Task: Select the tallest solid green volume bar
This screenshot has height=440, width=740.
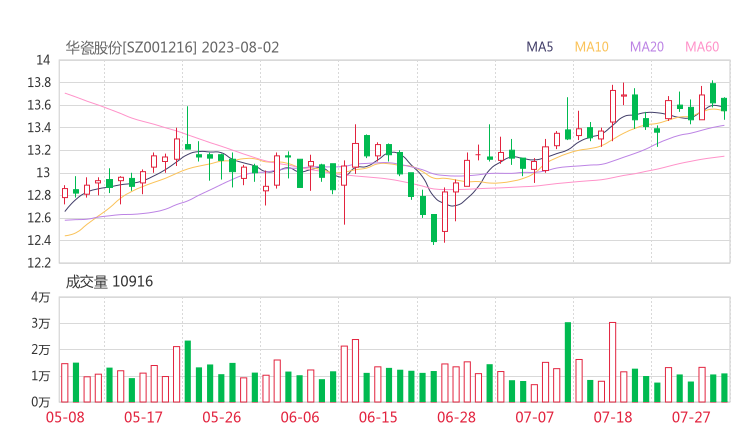Action: pyautogui.click(x=568, y=362)
